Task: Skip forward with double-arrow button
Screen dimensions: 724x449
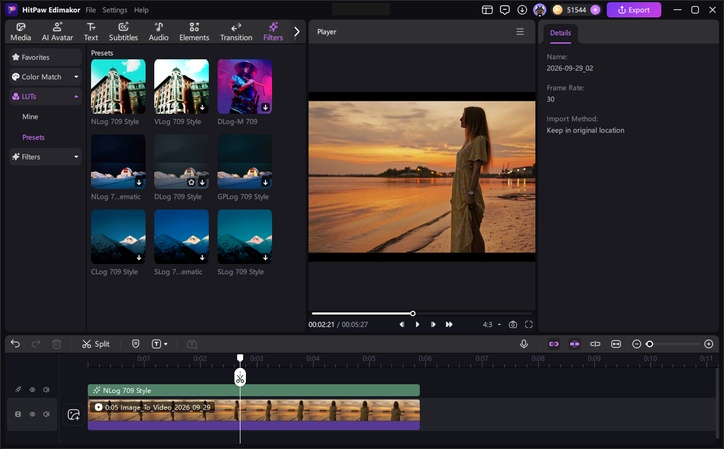Action: click(x=449, y=325)
